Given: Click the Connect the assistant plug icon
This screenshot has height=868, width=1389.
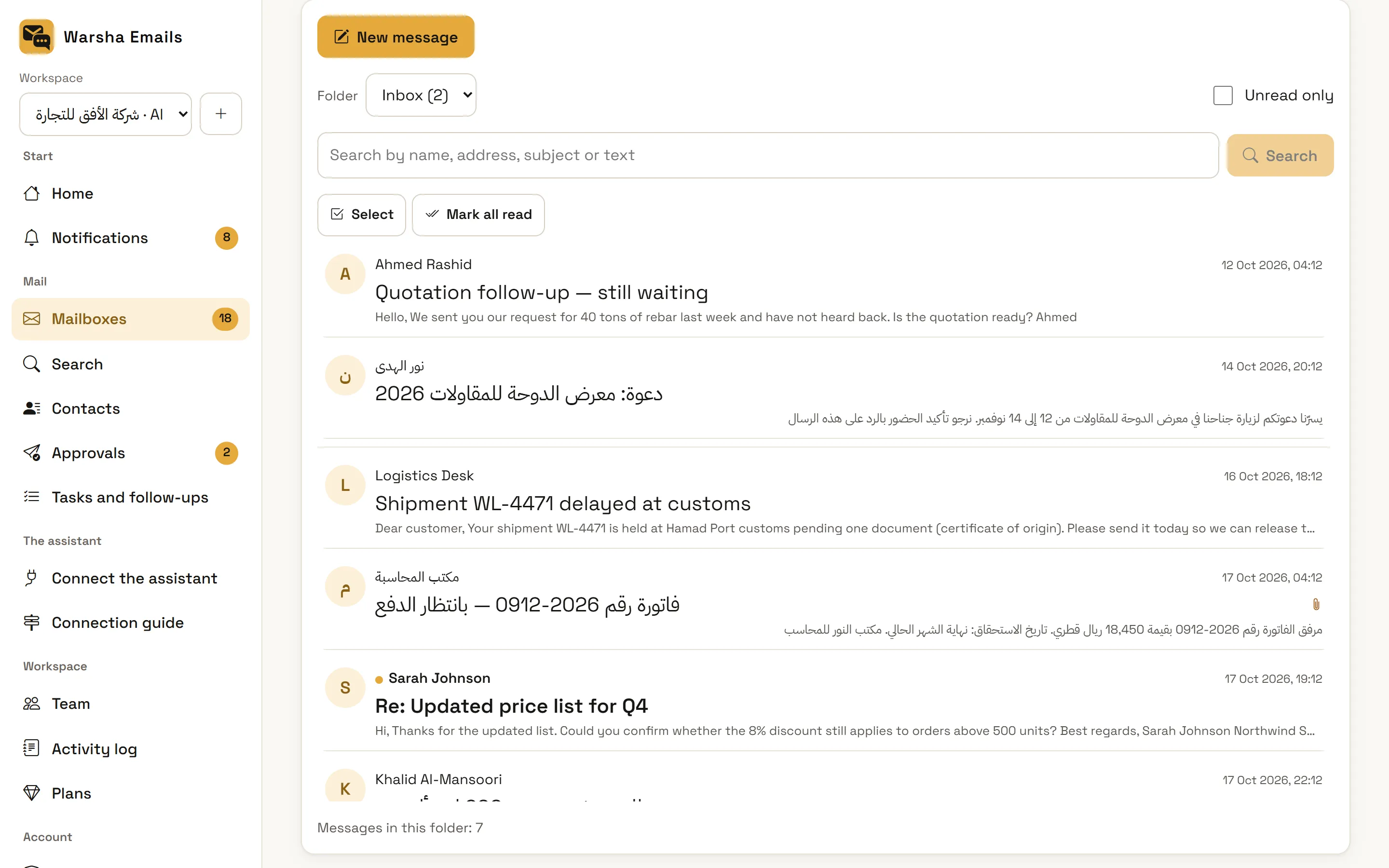Looking at the screenshot, I should tap(31, 578).
